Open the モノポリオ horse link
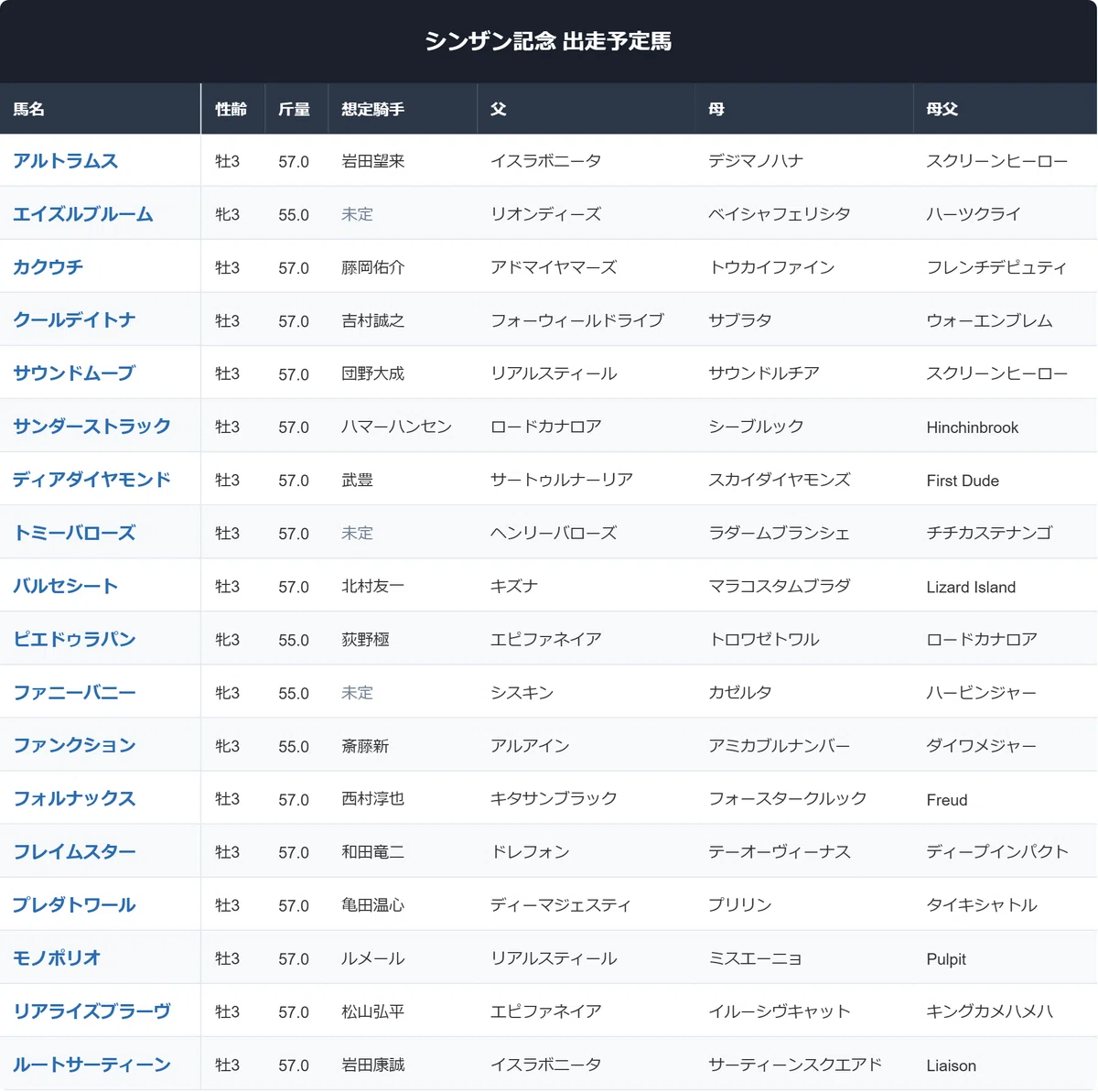Screen dimensions: 1098x1092 pos(57,957)
